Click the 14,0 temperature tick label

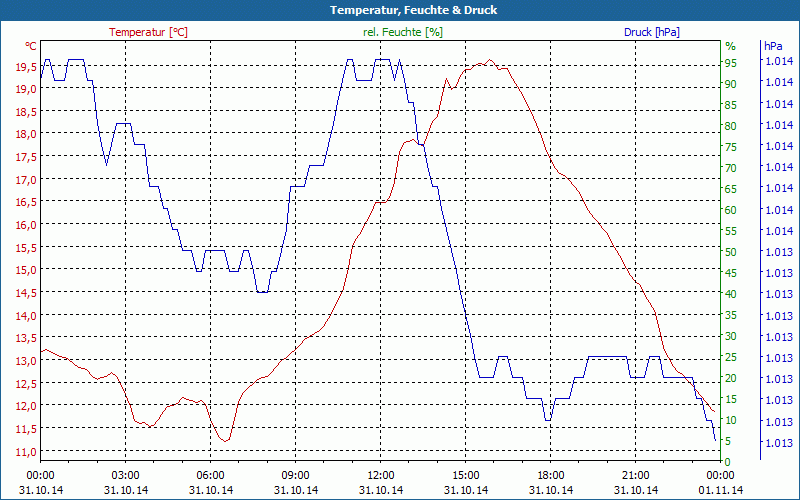coord(26,316)
